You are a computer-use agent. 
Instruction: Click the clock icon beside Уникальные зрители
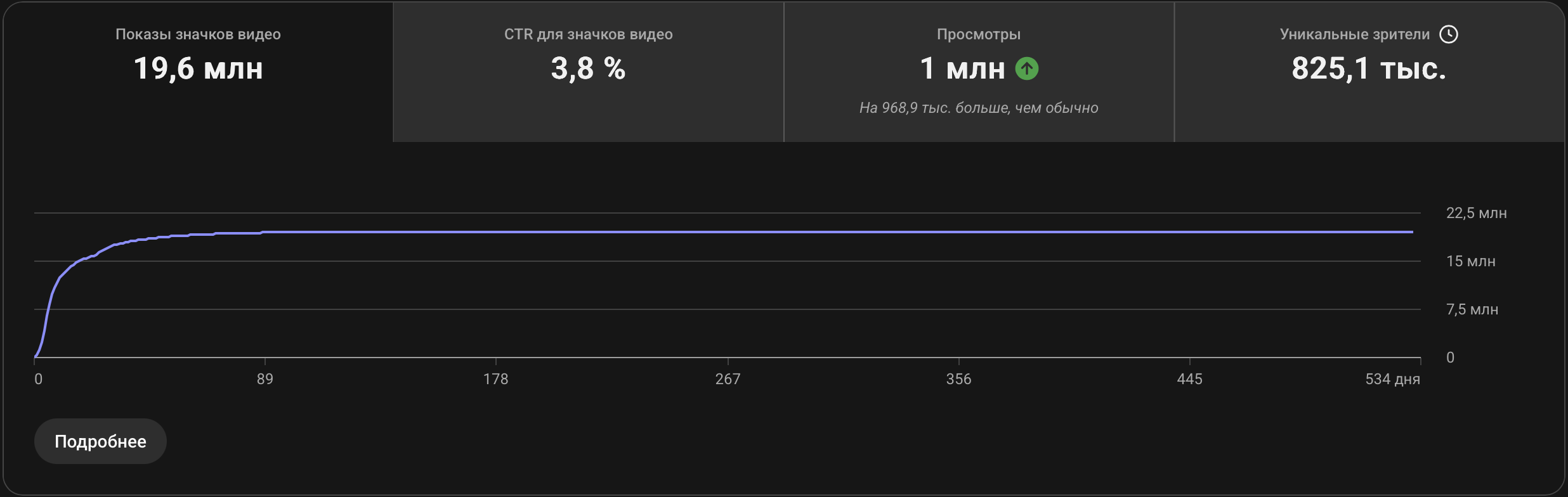pos(1449,34)
